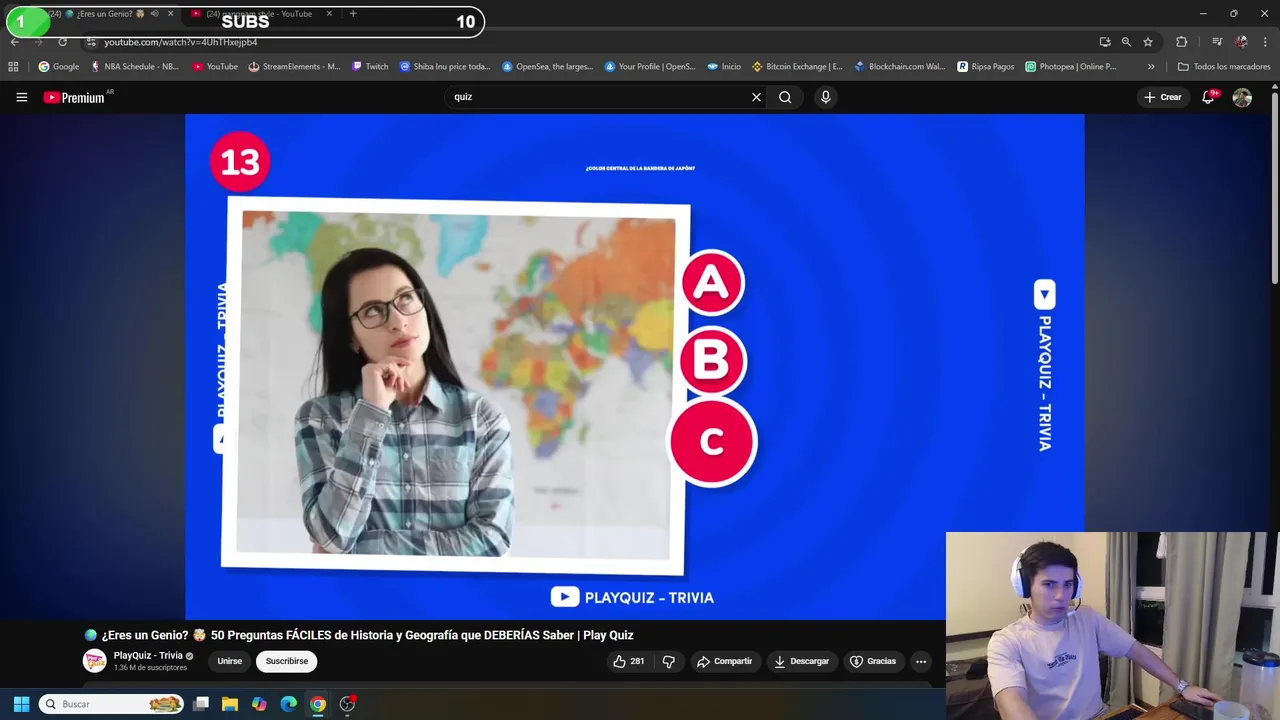1280x720 pixels.
Task: Open the YouTube bookmark
Action: click(215, 67)
